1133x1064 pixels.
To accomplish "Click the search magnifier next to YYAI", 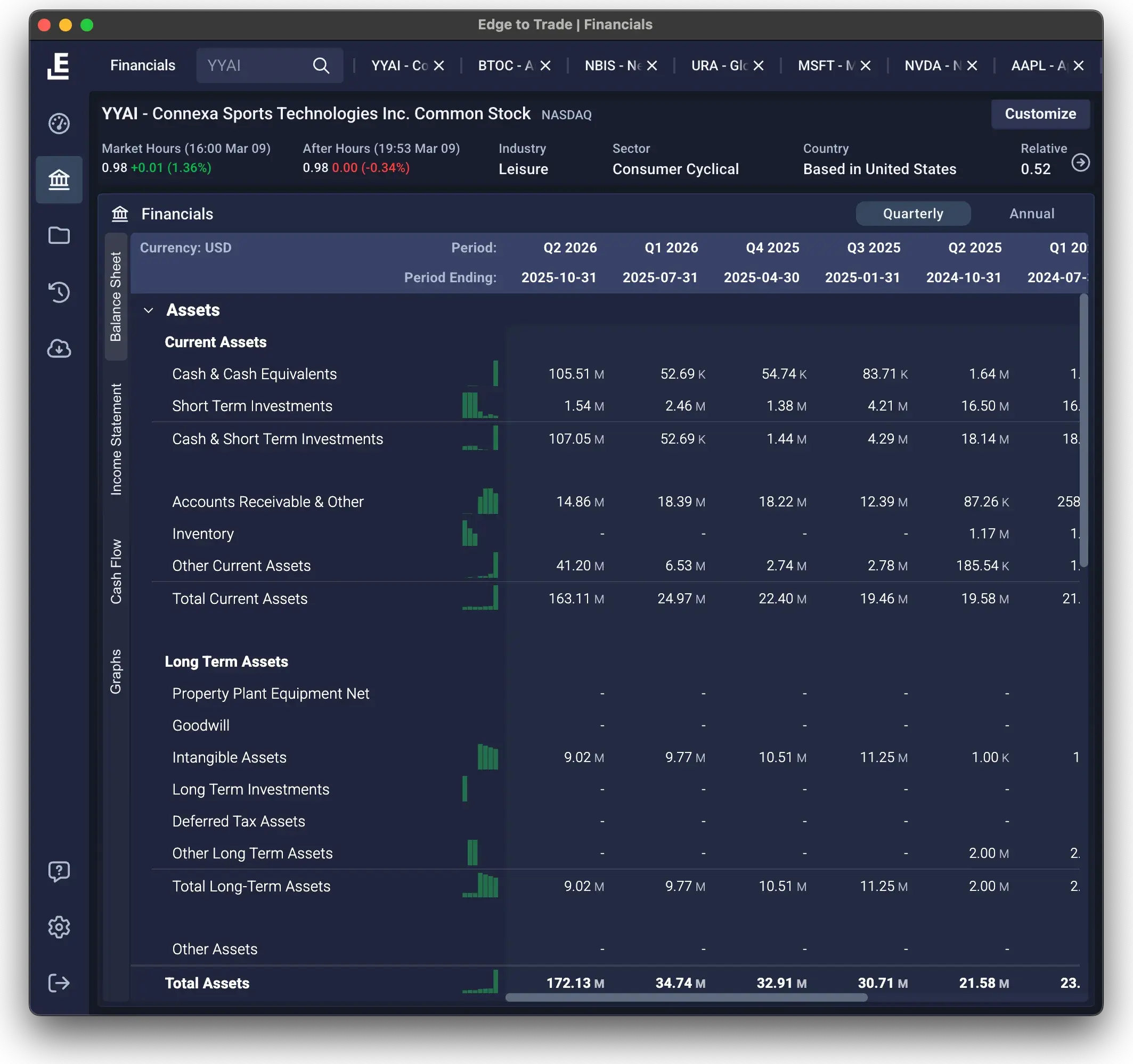I will click(321, 65).
